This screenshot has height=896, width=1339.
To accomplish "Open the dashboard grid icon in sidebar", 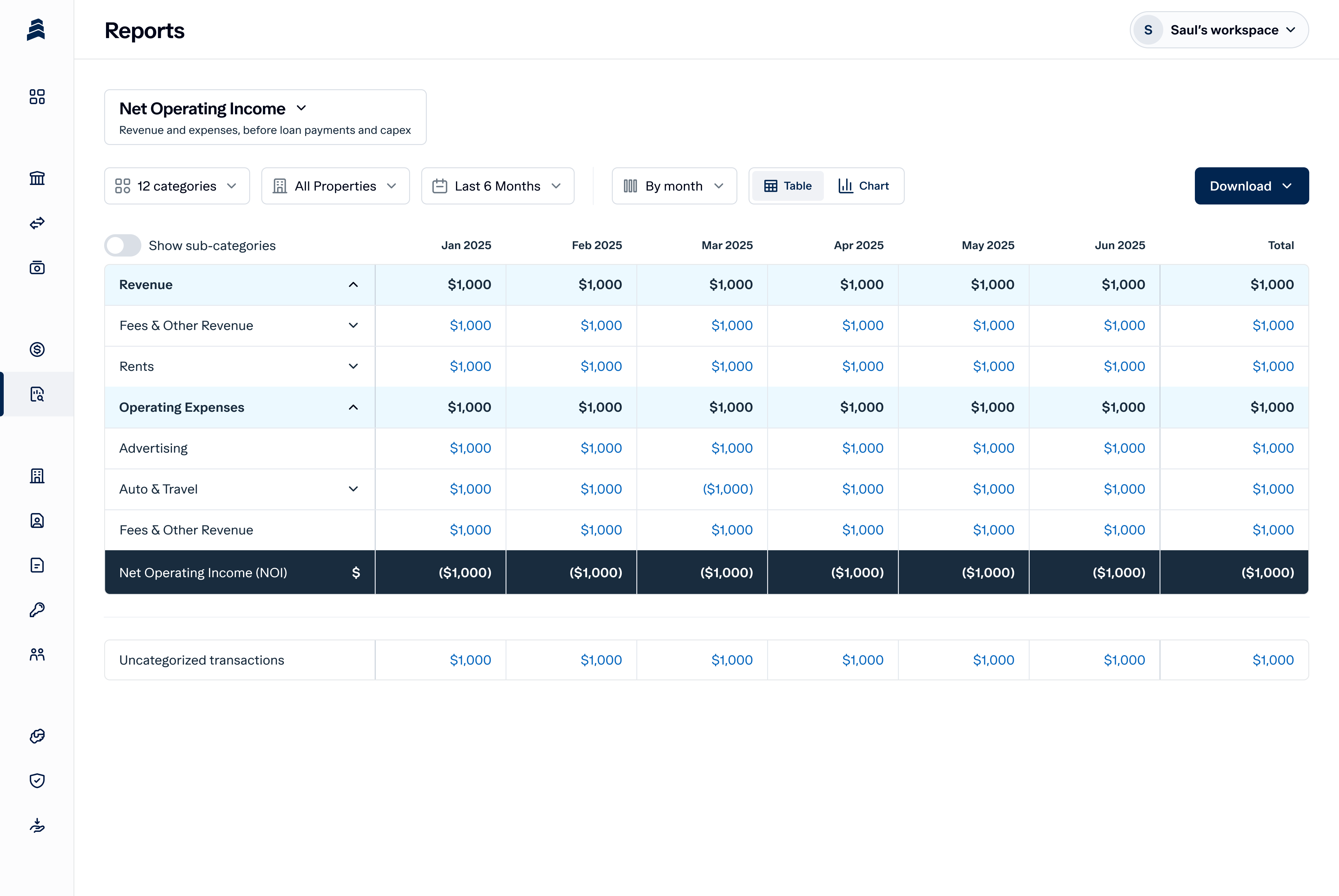I will click(37, 97).
